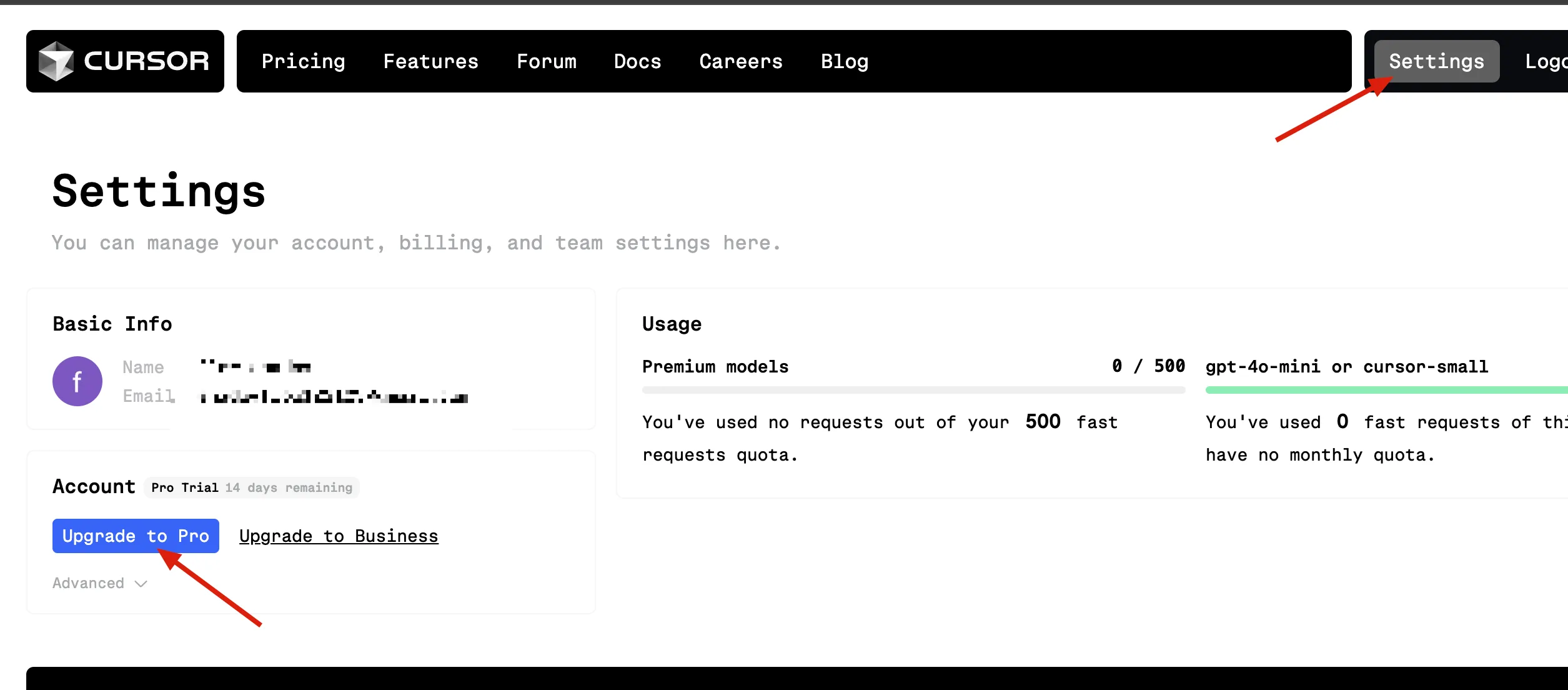Click the CURSOR wordmark text
Screen dimensions: 1568x690
[146, 61]
